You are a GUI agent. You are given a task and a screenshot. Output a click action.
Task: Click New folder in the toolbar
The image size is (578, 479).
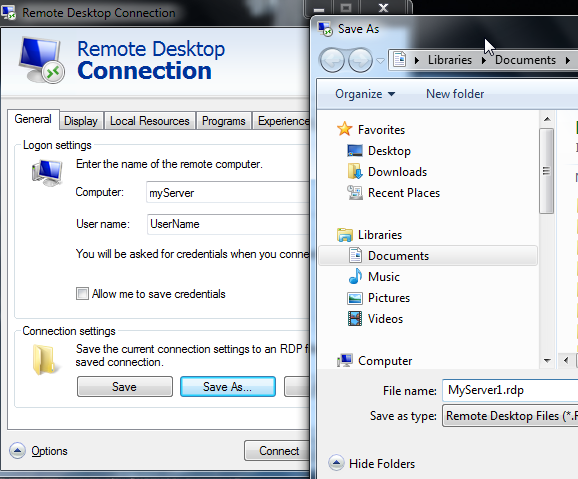pyautogui.click(x=455, y=94)
